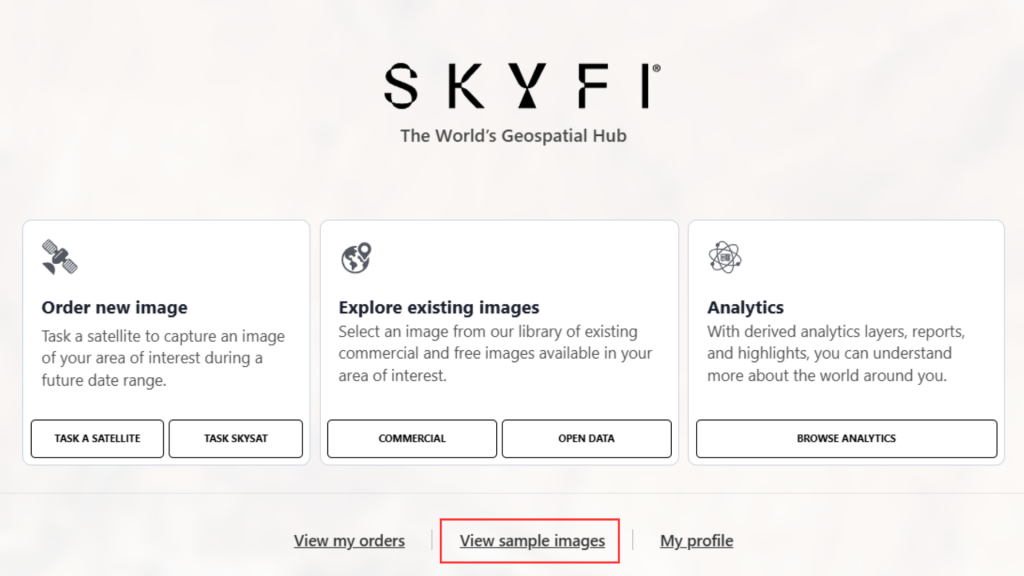Open Browse Analytics
This screenshot has width=1024, height=576.
coord(846,439)
